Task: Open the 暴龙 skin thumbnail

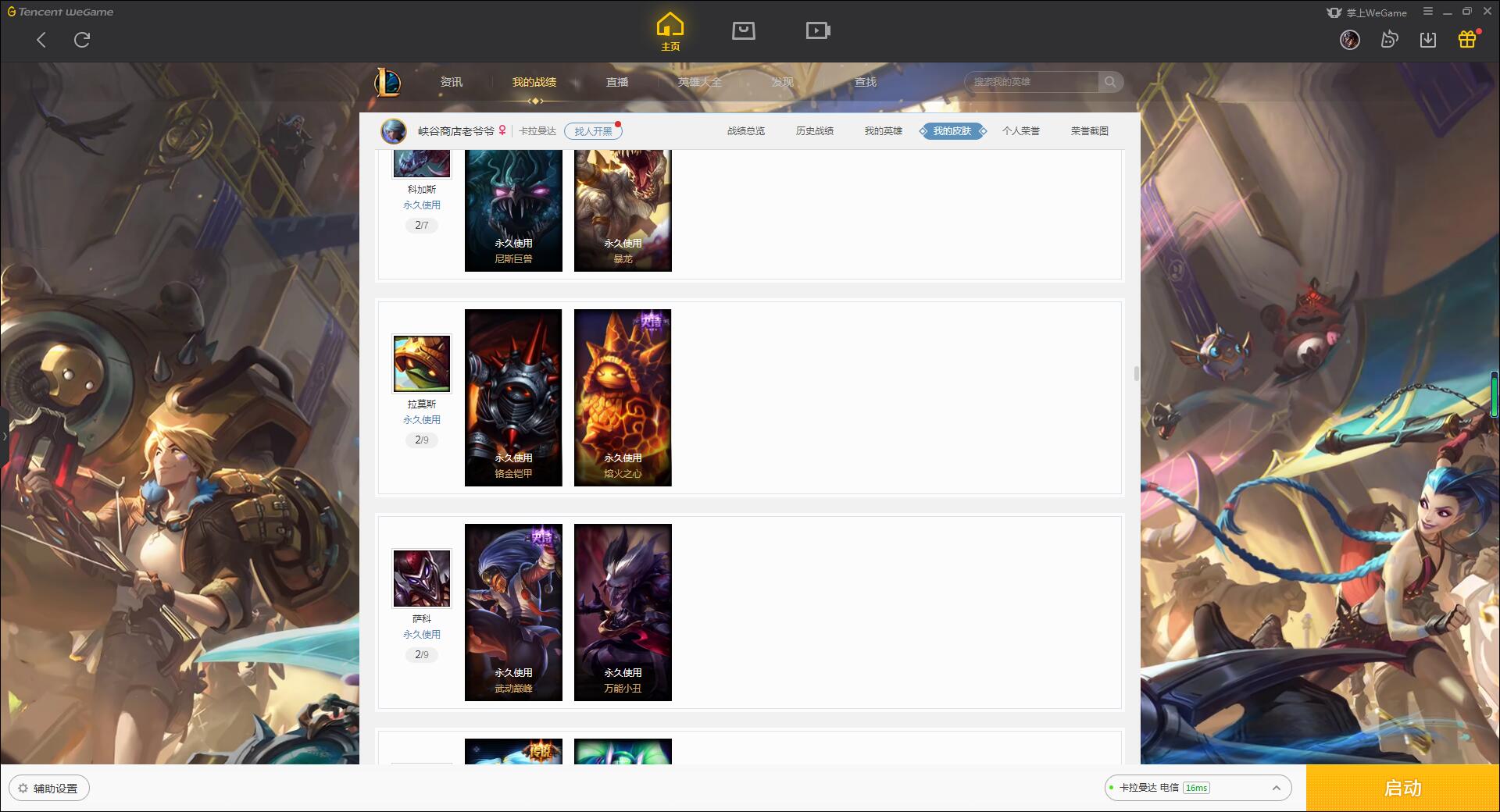Action: coord(623,211)
